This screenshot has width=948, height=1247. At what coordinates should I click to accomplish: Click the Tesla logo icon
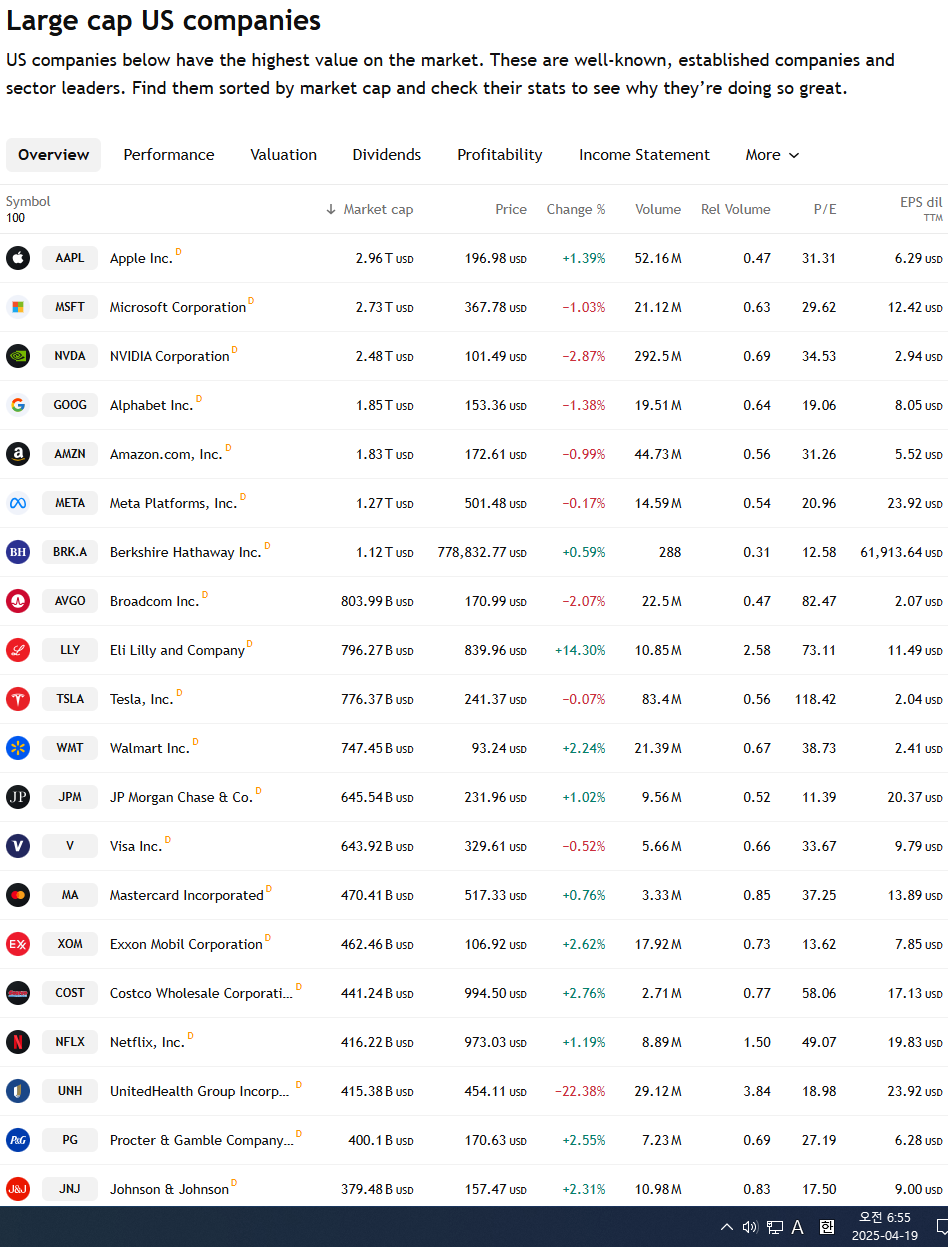tap(18, 699)
